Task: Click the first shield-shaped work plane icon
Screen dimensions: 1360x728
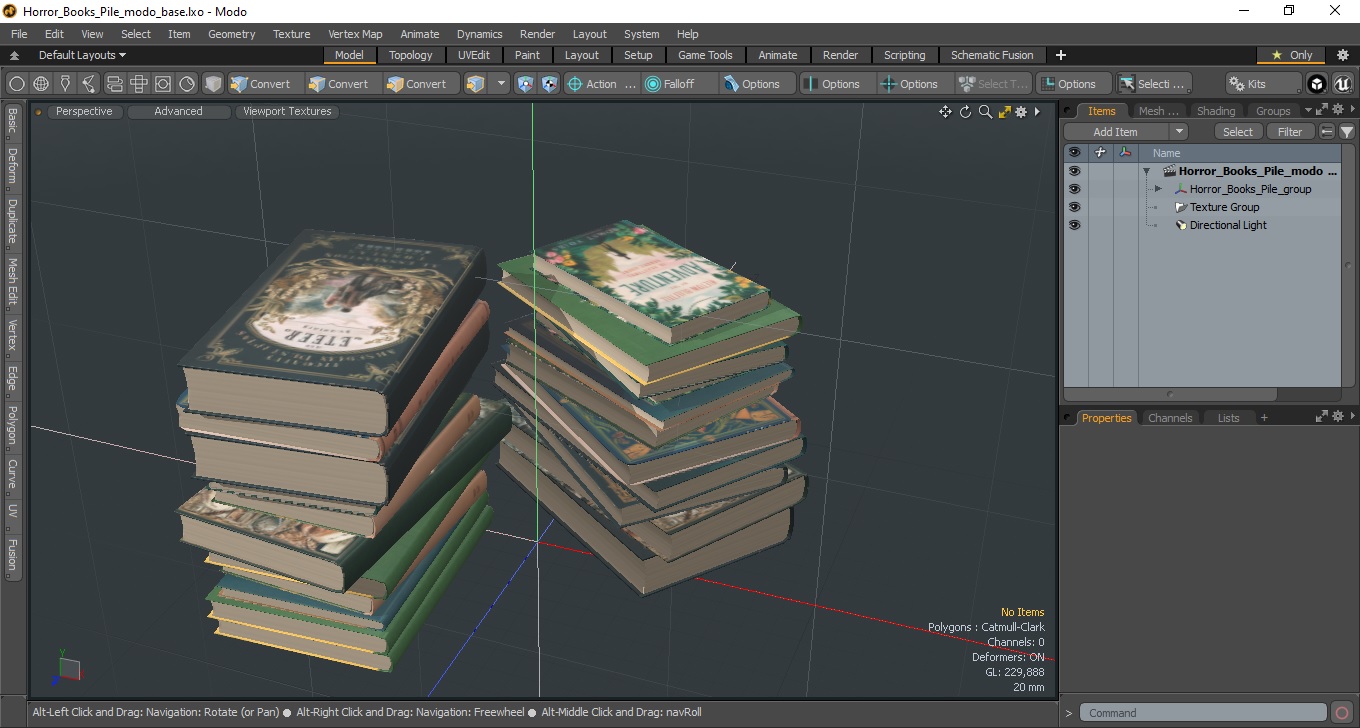Action: [525, 84]
